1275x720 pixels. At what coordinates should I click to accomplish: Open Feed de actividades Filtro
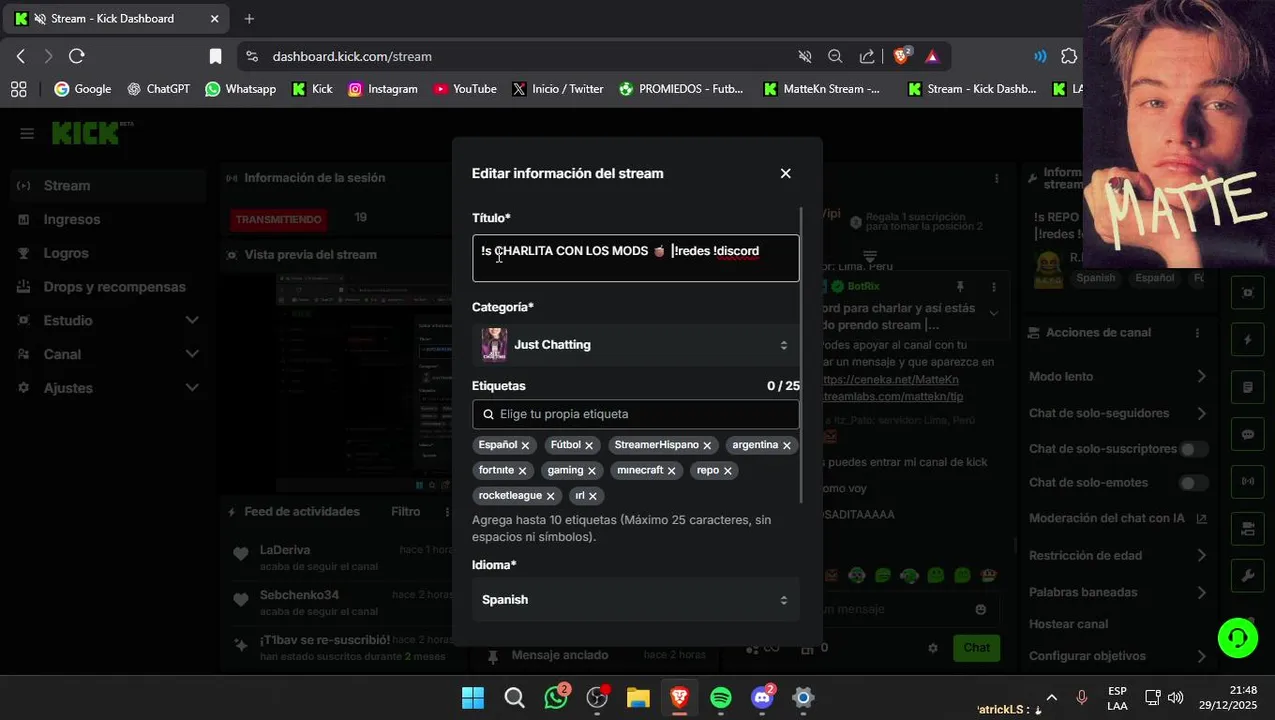[405, 512]
